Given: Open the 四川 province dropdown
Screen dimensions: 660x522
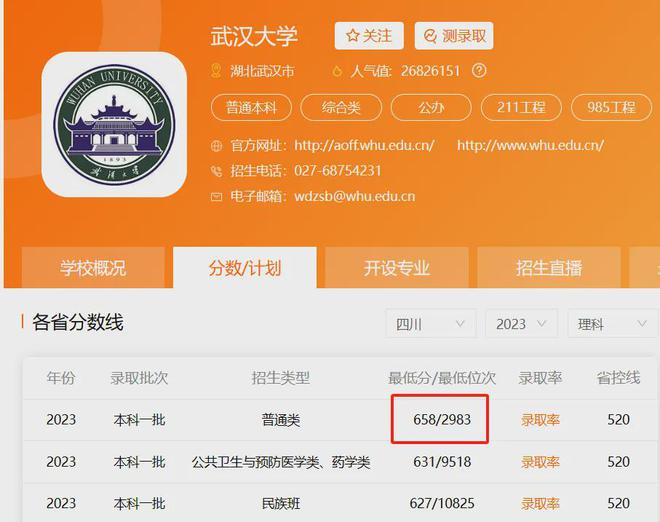Looking at the screenshot, I should click(x=431, y=324).
